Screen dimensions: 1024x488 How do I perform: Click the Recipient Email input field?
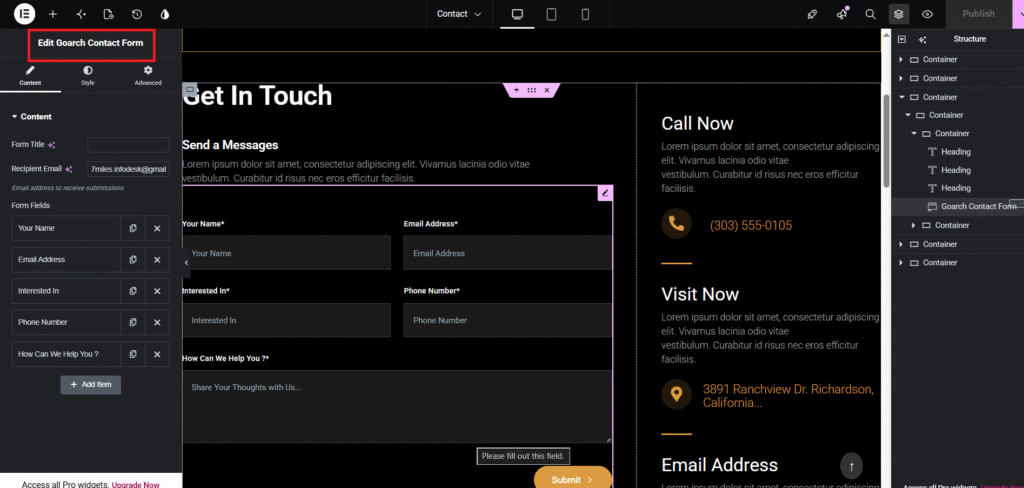point(128,169)
